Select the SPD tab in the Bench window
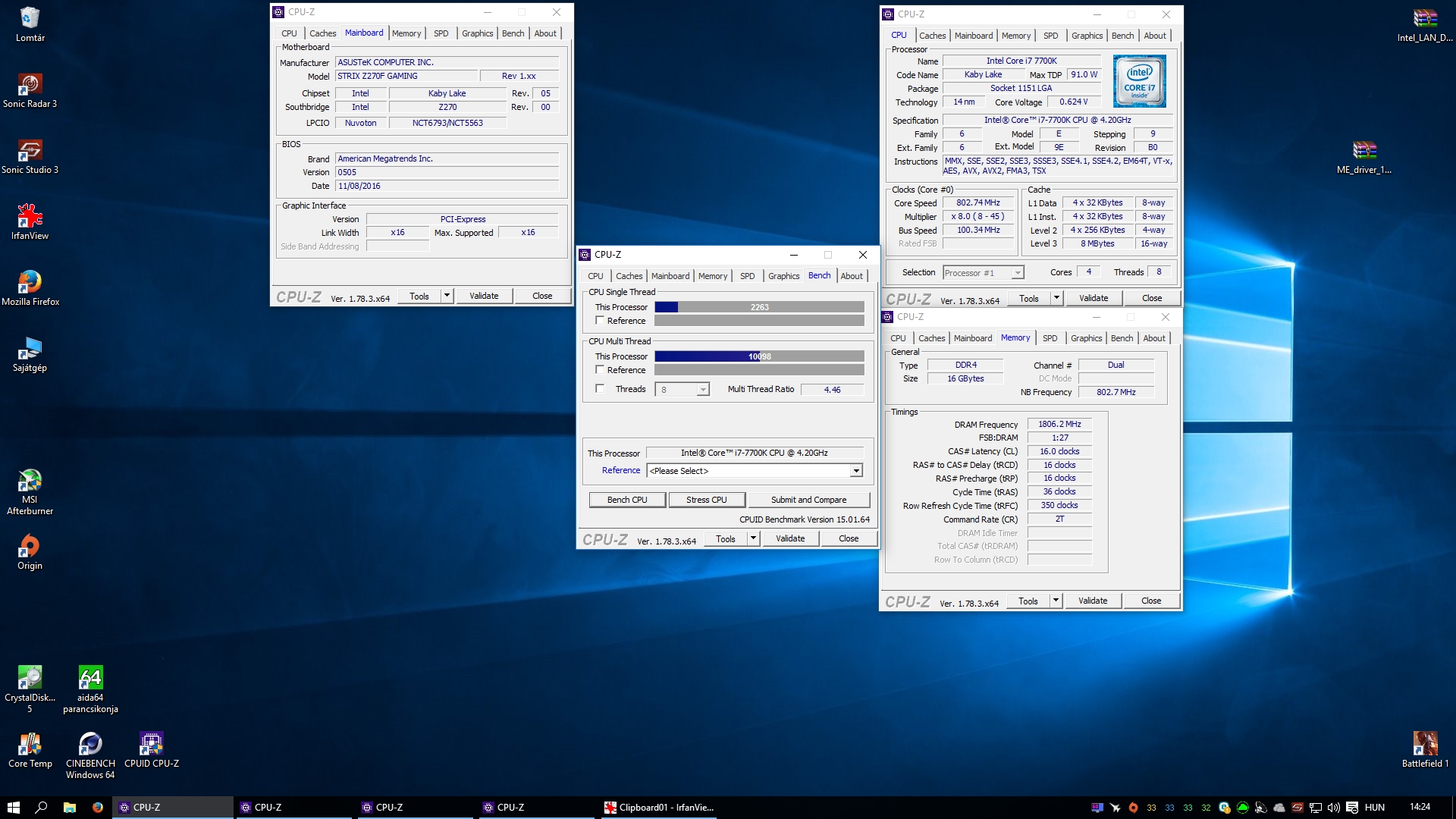This screenshot has width=1456, height=819. 747,276
